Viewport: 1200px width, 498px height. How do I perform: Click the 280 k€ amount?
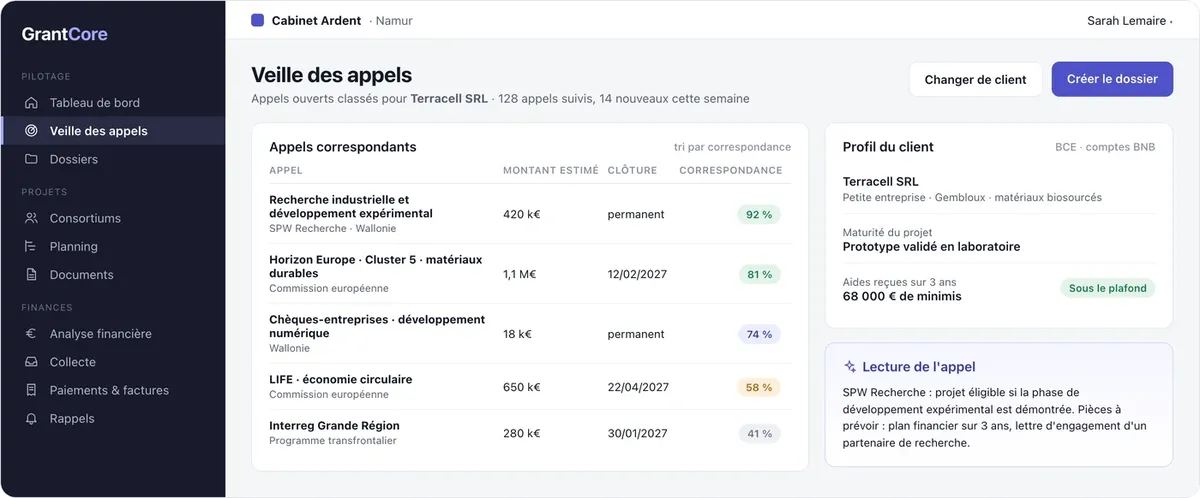click(522, 434)
